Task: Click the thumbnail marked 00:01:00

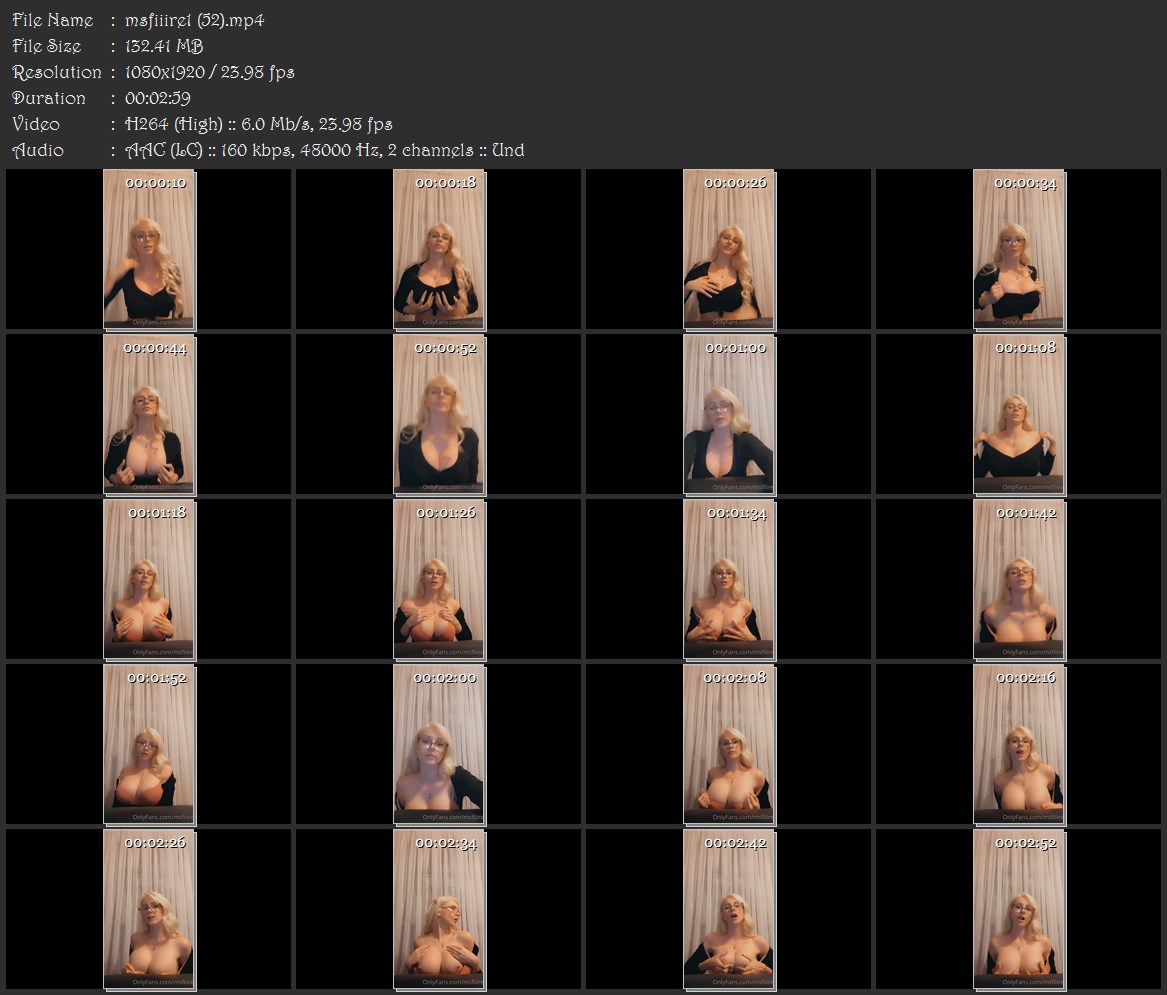Action: point(729,415)
